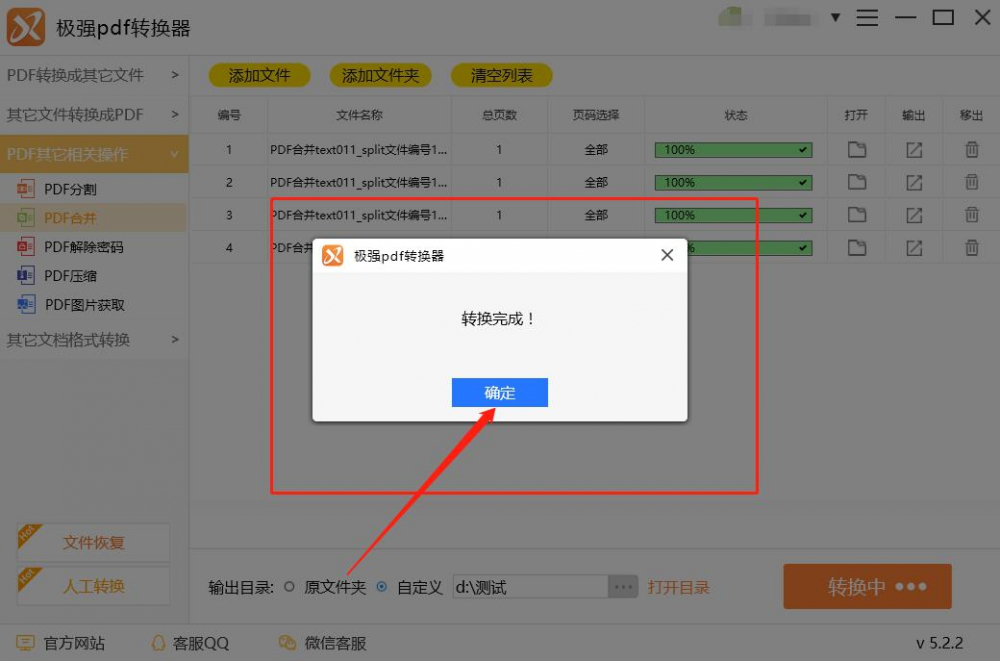Click the 转换中 button
1000x661 pixels.
[867, 586]
